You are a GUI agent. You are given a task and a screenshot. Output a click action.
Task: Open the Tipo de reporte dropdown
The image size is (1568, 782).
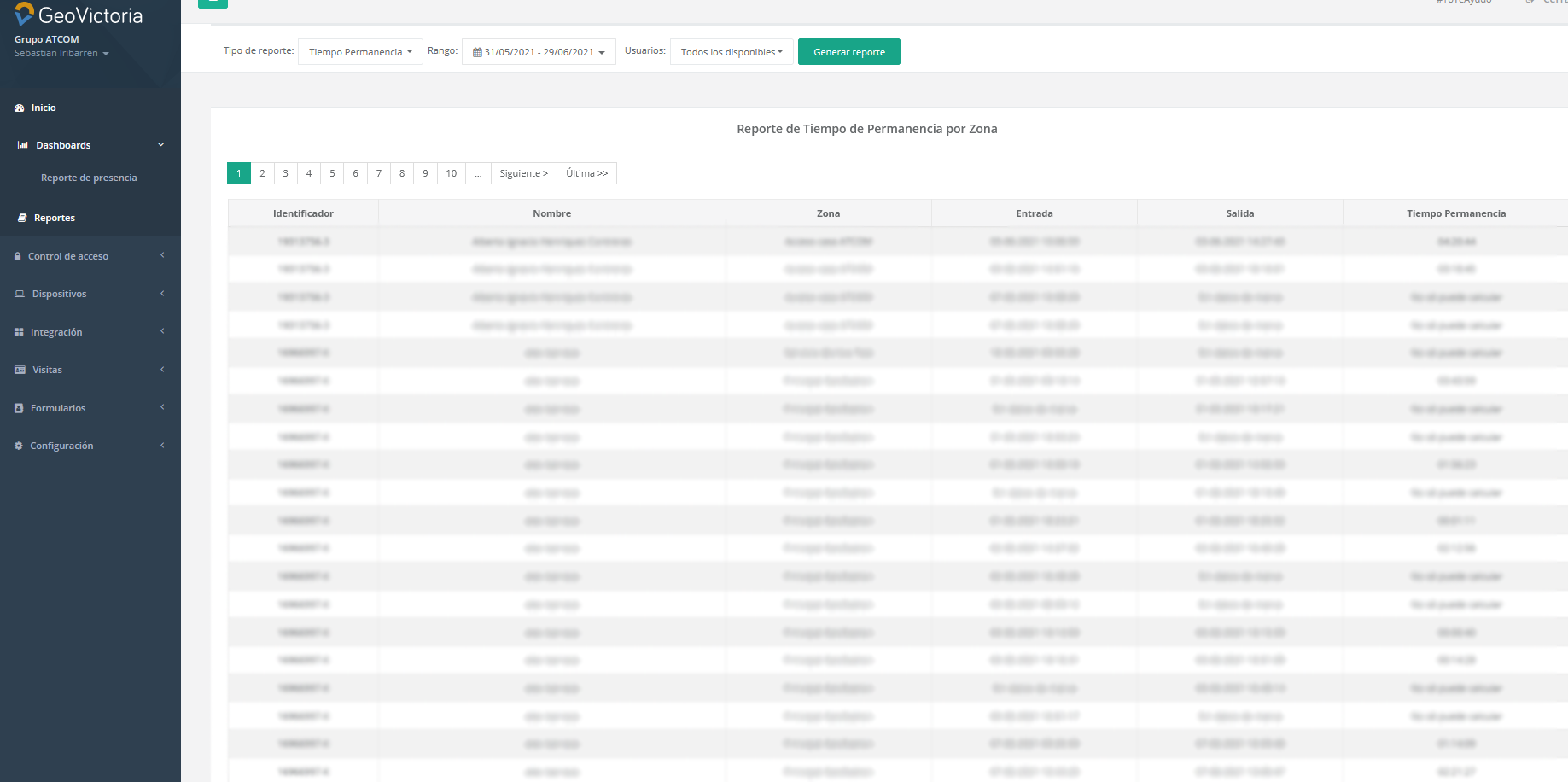pyautogui.click(x=359, y=52)
